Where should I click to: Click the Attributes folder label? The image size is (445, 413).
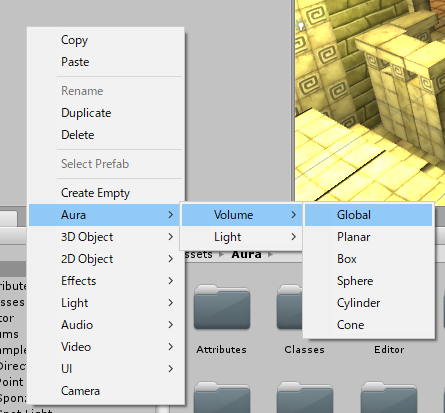point(221,350)
